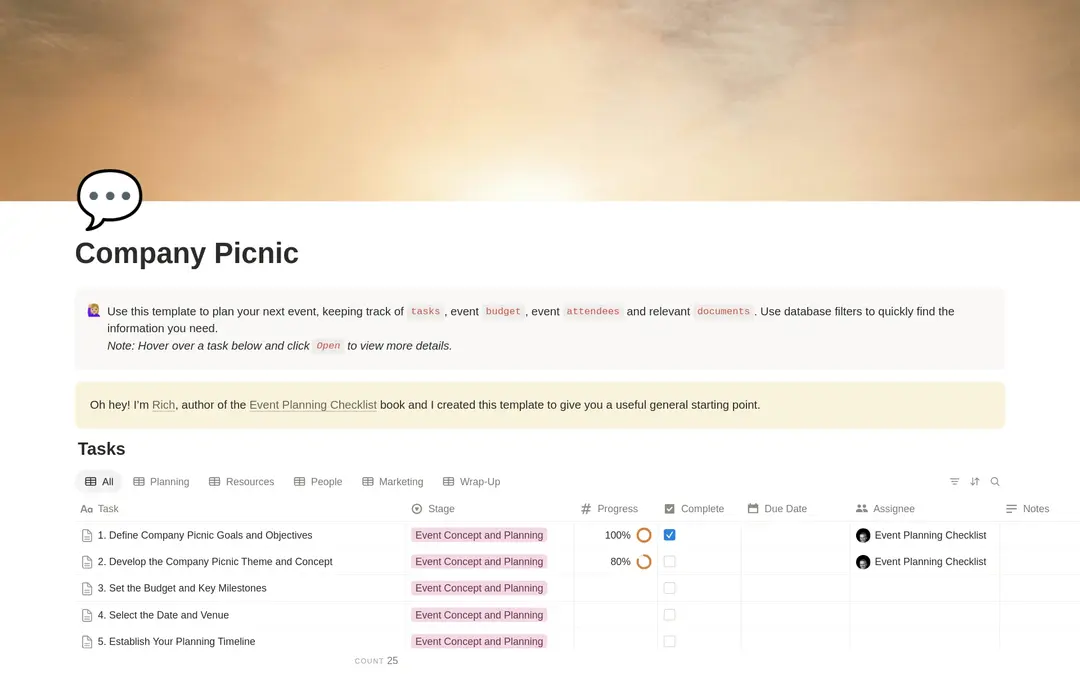Click page icon beside Set the Budget task
The image size is (1080, 674).
[87, 589]
